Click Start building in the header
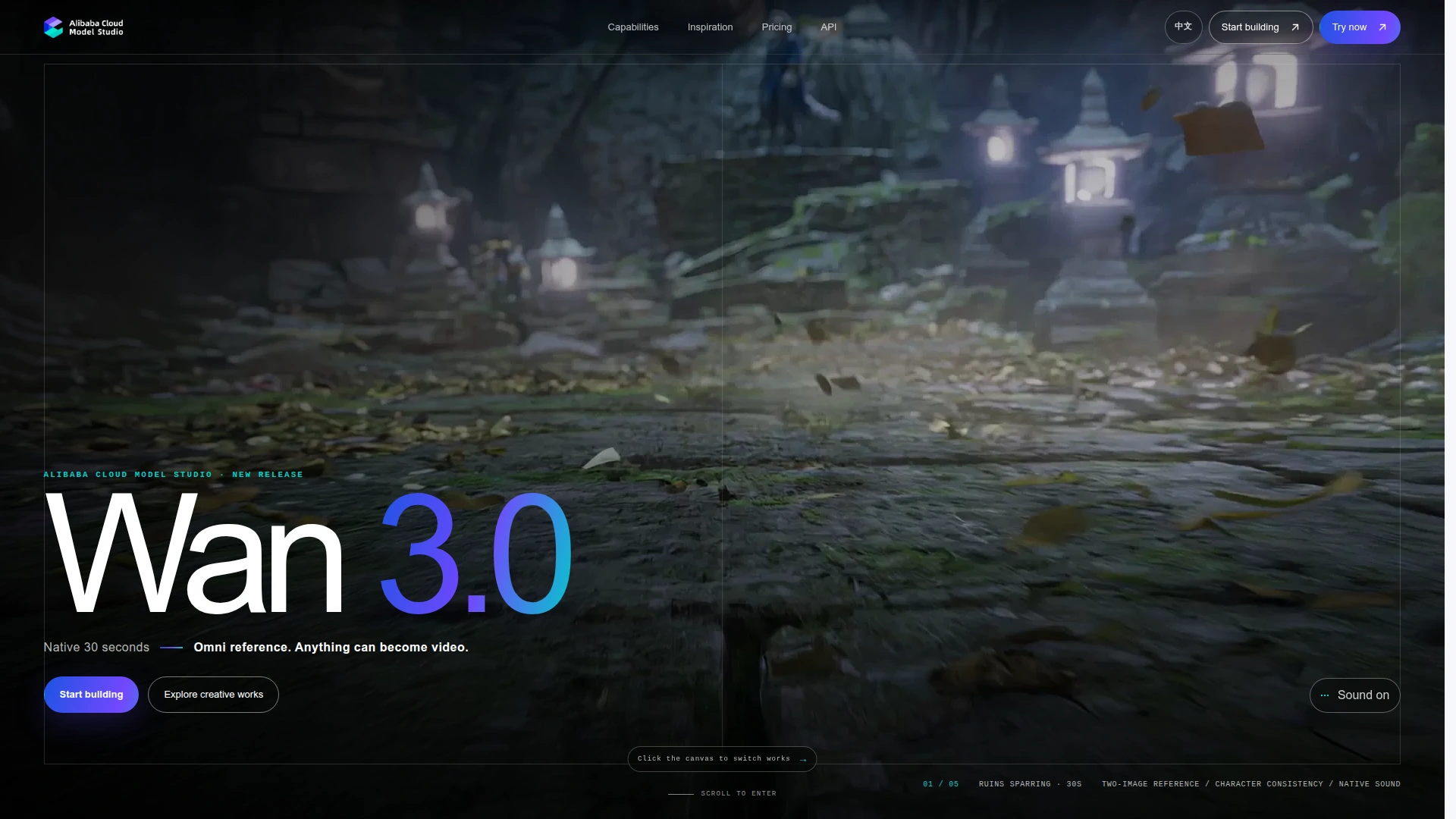 [x=1260, y=27]
